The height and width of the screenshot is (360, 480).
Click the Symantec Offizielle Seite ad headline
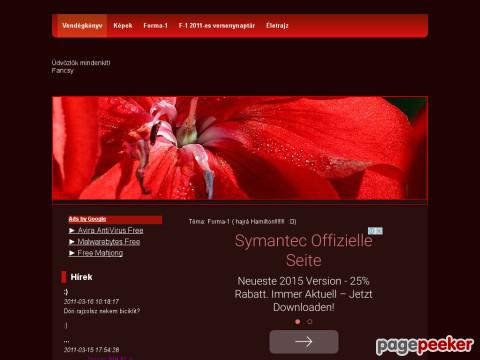click(304, 250)
